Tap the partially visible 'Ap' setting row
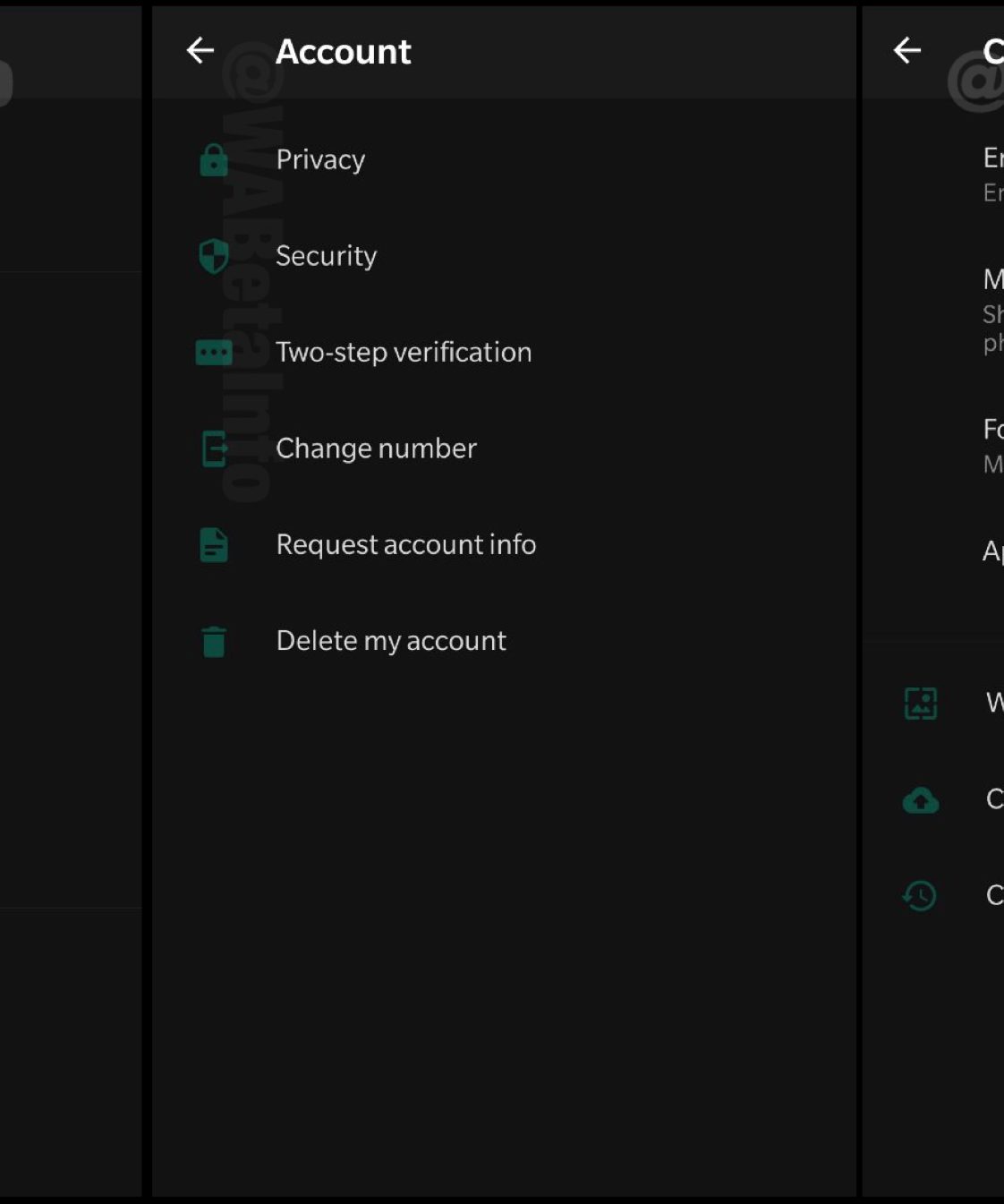Image resolution: width=1004 pixels, height=1204 pixels. [991, 551]
